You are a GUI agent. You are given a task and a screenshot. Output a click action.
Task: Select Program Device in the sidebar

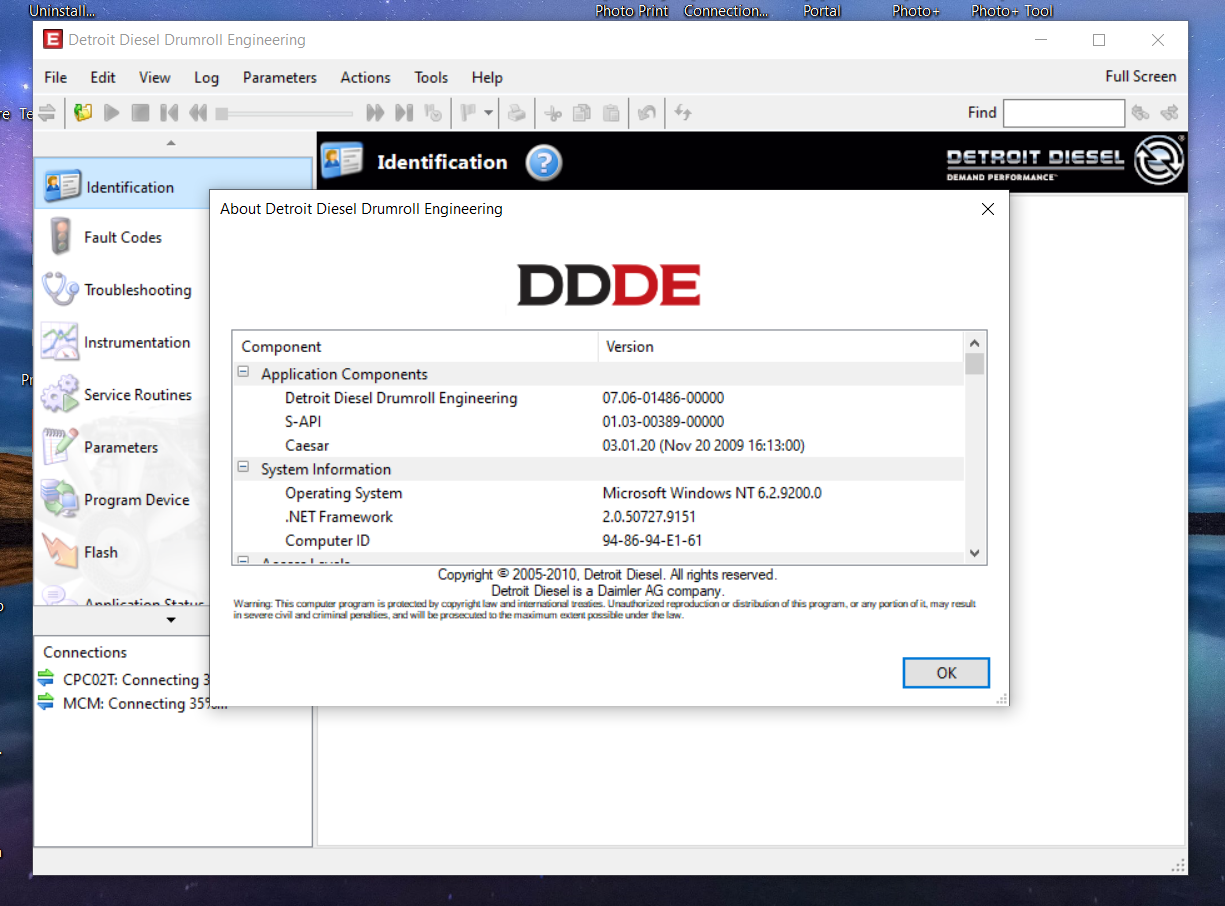pos(122,500)
